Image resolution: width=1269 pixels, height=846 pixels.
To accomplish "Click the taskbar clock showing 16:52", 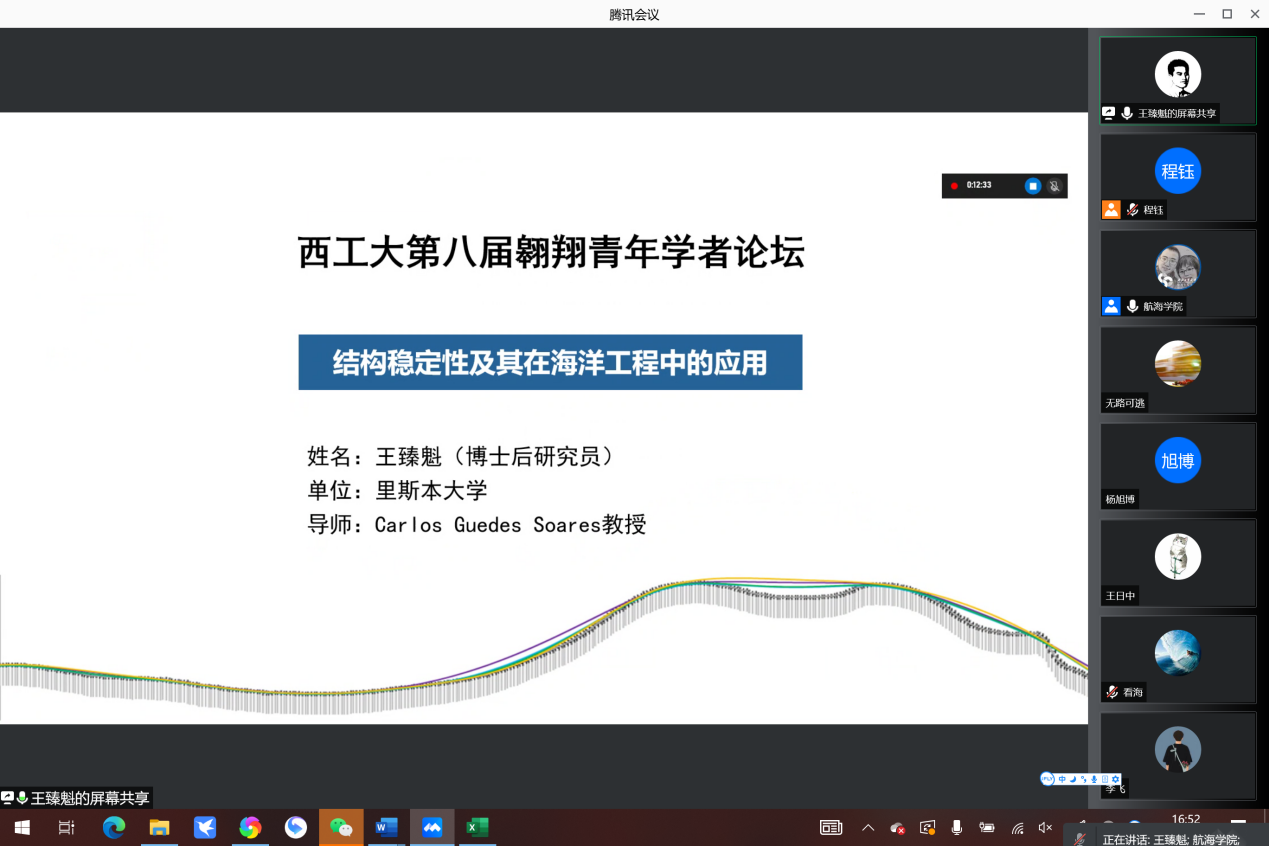I will 1186,820.
